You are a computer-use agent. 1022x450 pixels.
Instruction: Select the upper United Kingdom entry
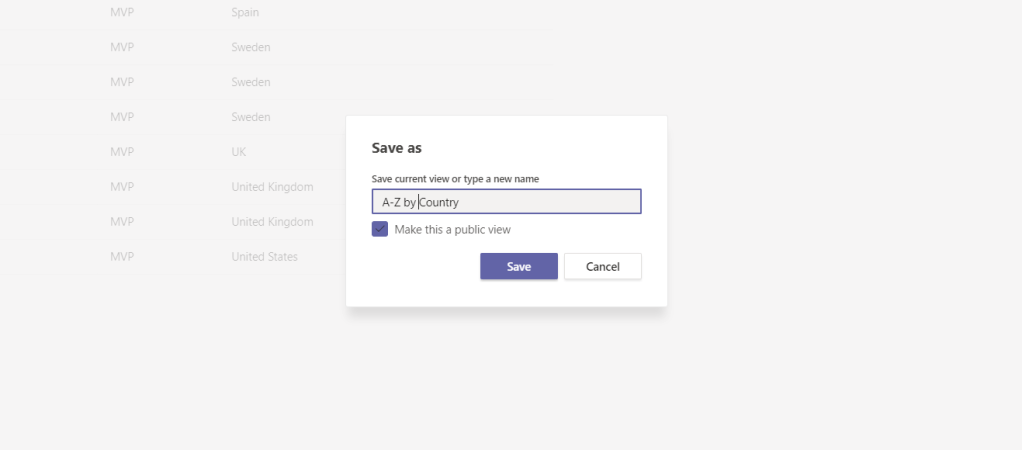click(272, 187)
